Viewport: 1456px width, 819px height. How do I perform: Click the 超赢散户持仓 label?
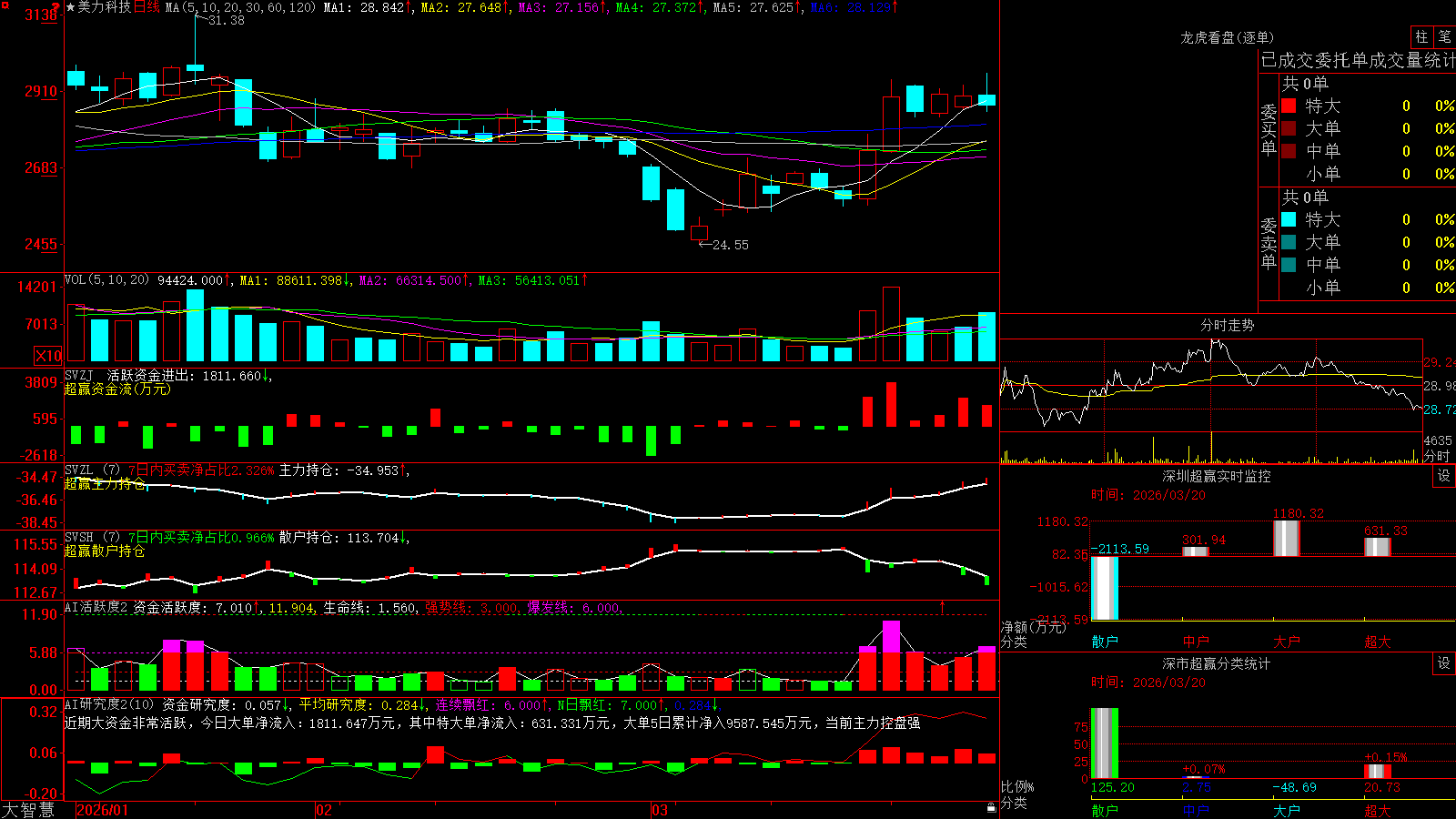[105, 551]
